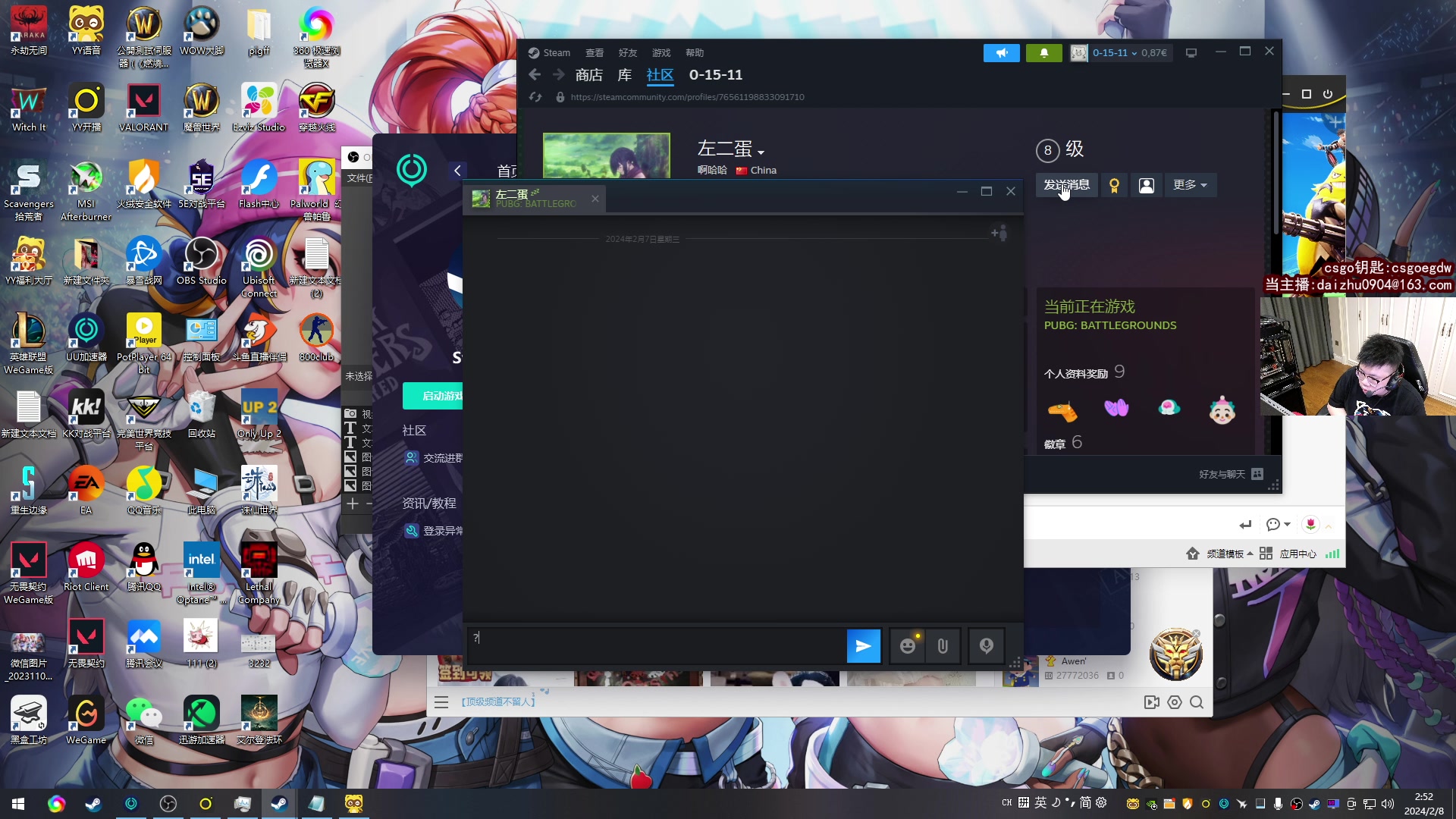Open YY channel settings hexagon icon
This screenshot has width=1456, height=819.
coord(1175,702)
